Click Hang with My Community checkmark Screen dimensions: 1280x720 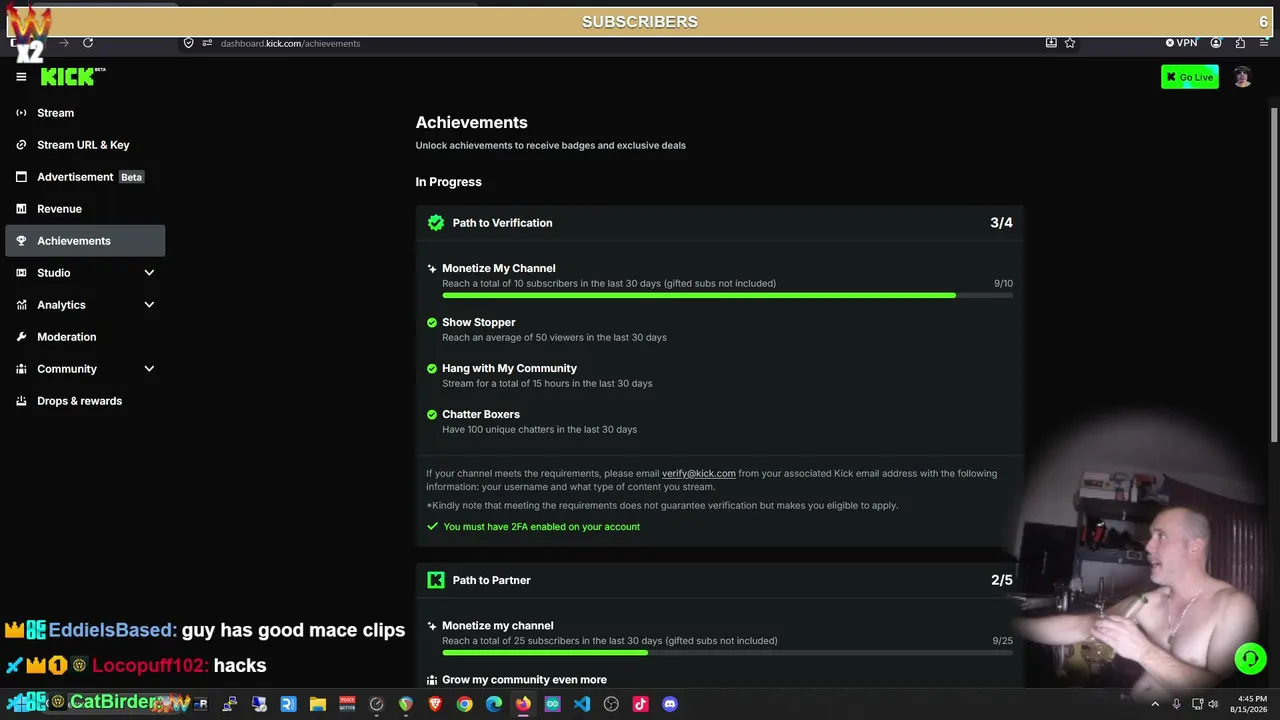coord(432,368)
